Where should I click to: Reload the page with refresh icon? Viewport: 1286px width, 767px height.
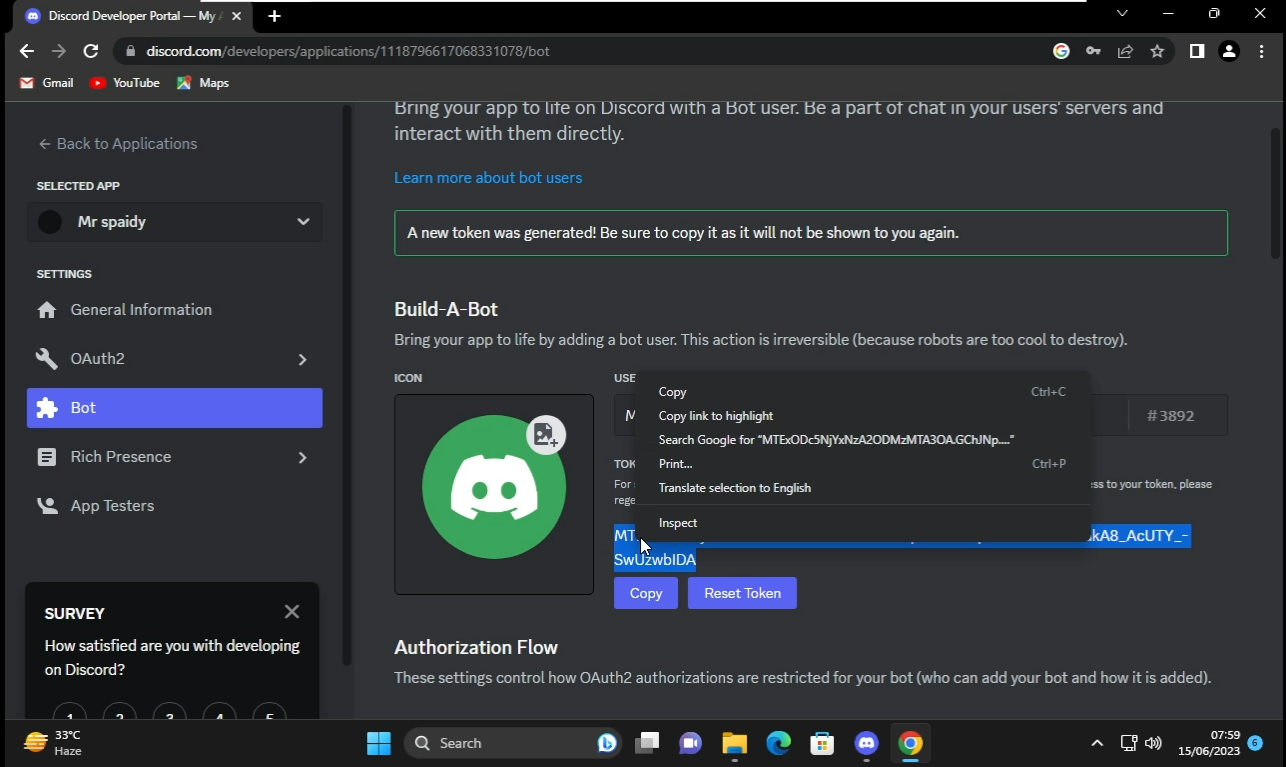point(91,51)
